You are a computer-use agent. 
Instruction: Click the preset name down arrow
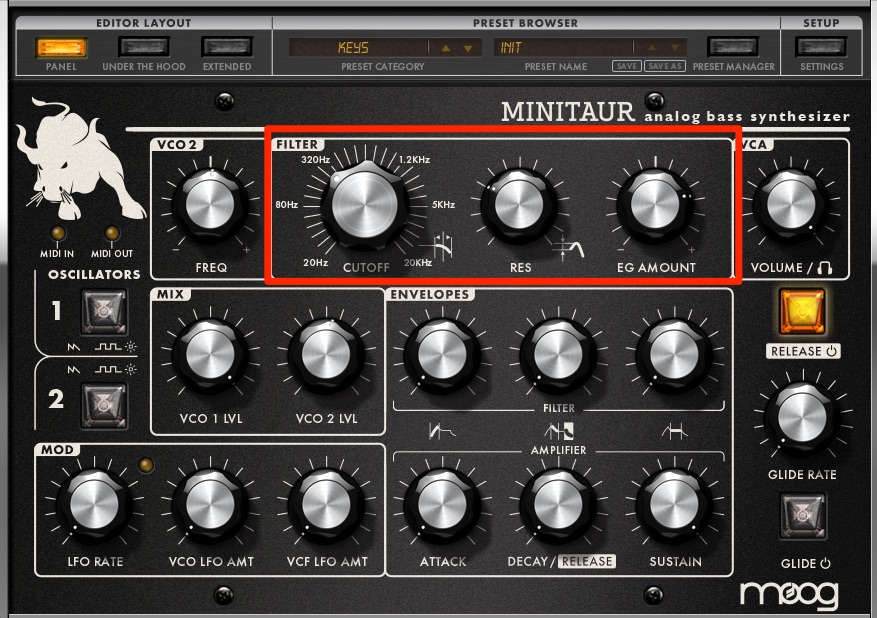[675, 48]
